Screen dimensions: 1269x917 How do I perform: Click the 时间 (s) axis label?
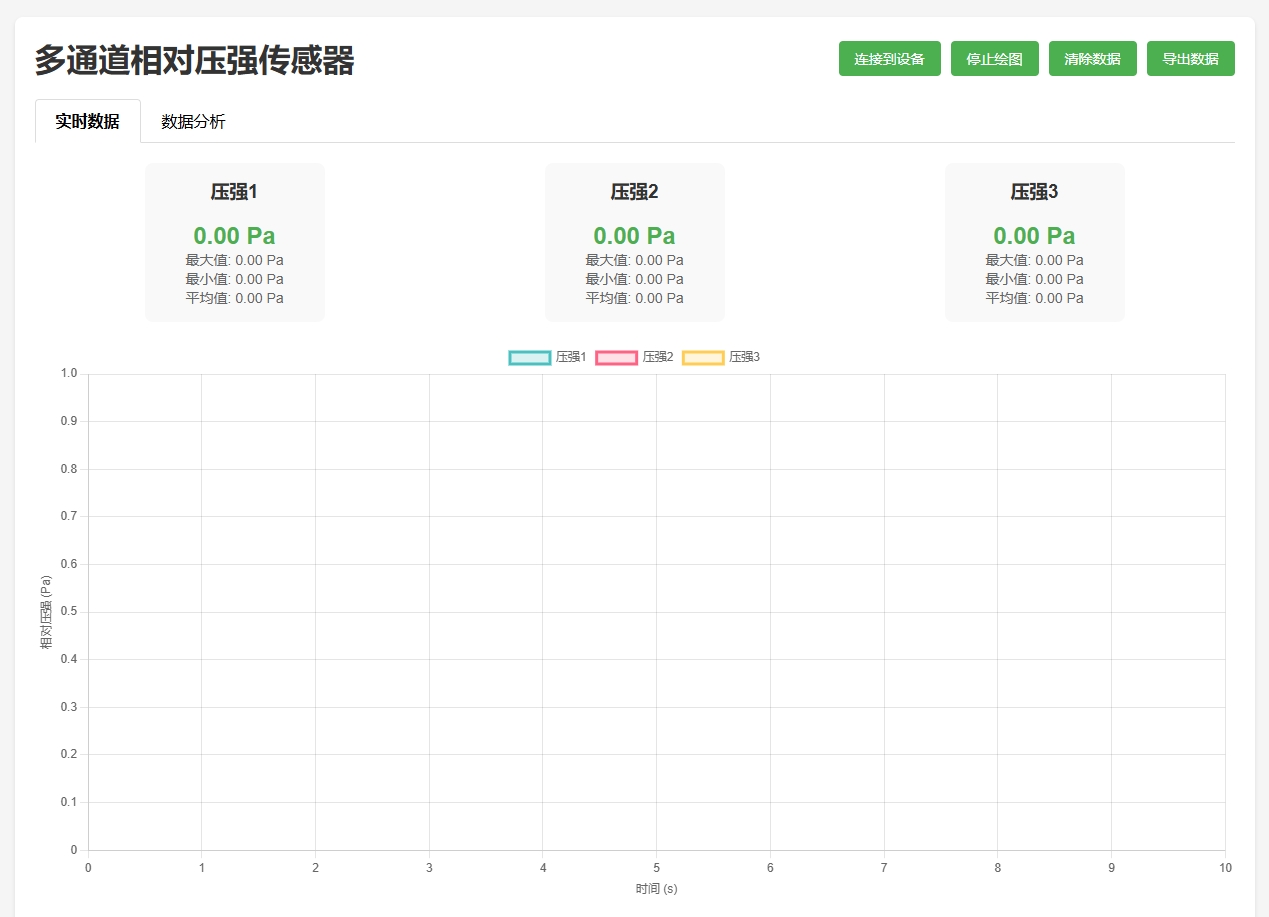click(656, 889)
